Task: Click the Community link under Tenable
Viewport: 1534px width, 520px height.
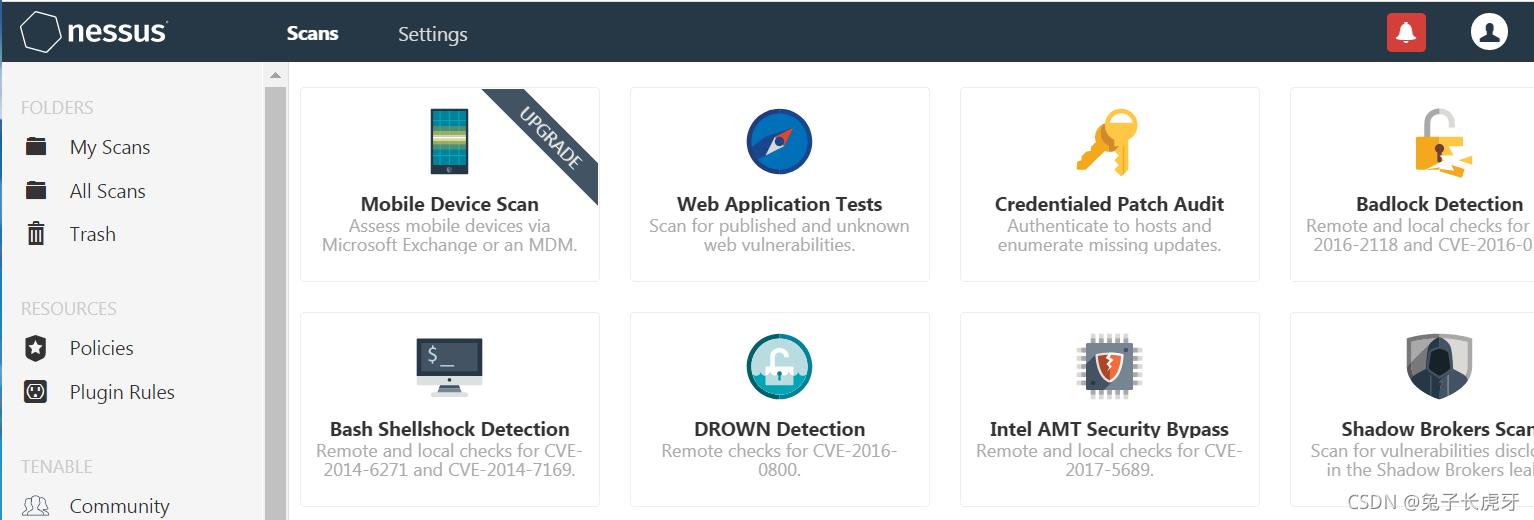Action: point(119,506)
